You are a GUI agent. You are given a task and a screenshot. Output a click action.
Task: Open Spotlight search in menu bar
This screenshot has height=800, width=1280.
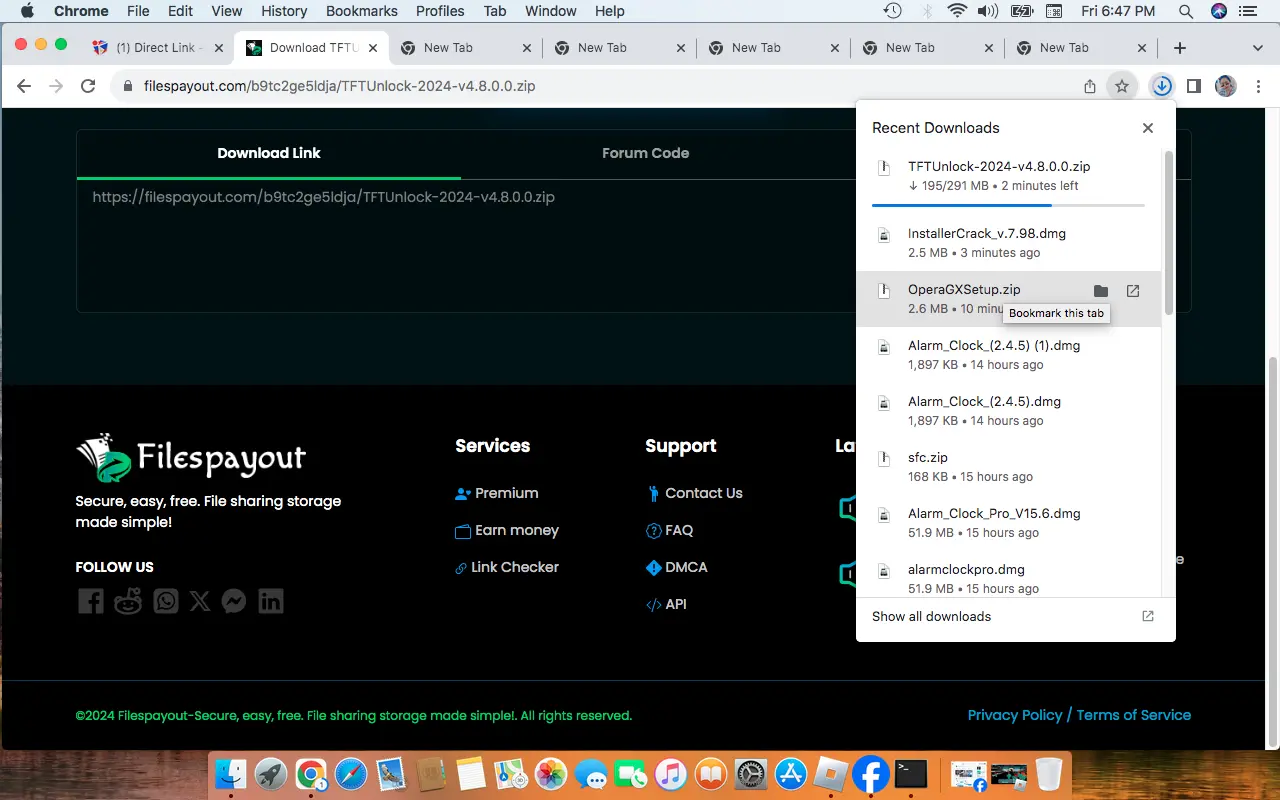[x=1186, y=11]
